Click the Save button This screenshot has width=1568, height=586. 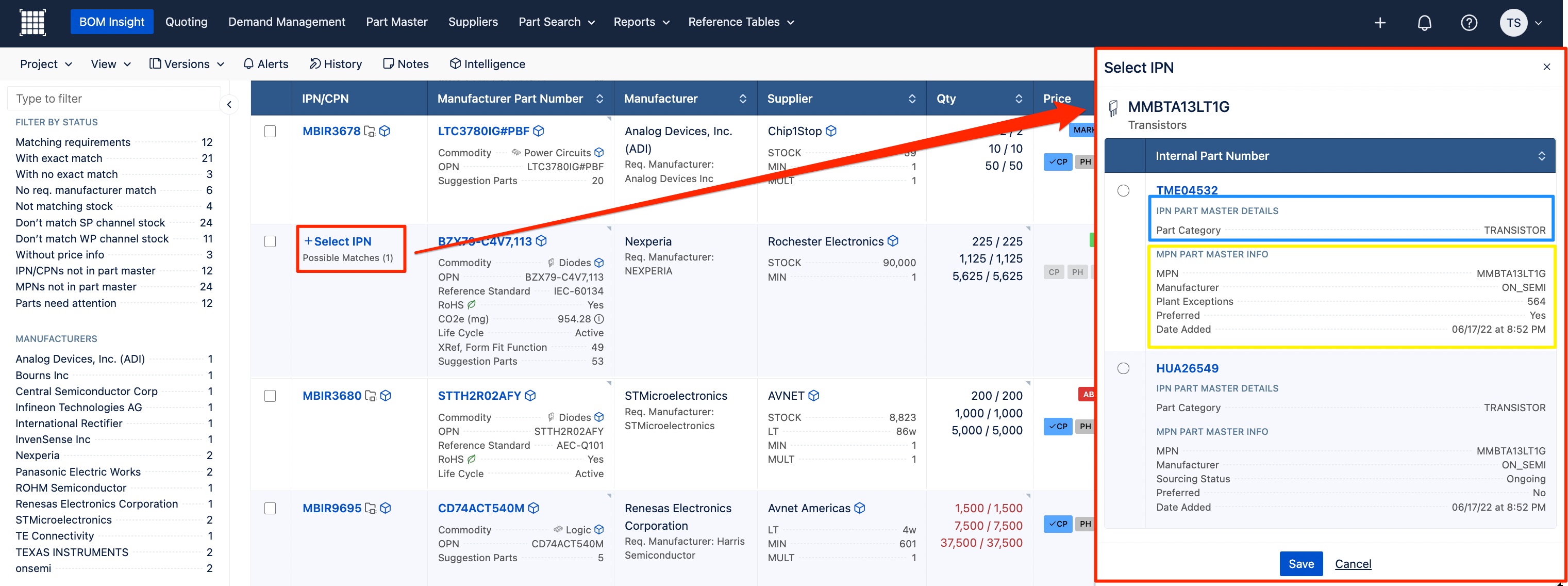(x=1301, y=564)
